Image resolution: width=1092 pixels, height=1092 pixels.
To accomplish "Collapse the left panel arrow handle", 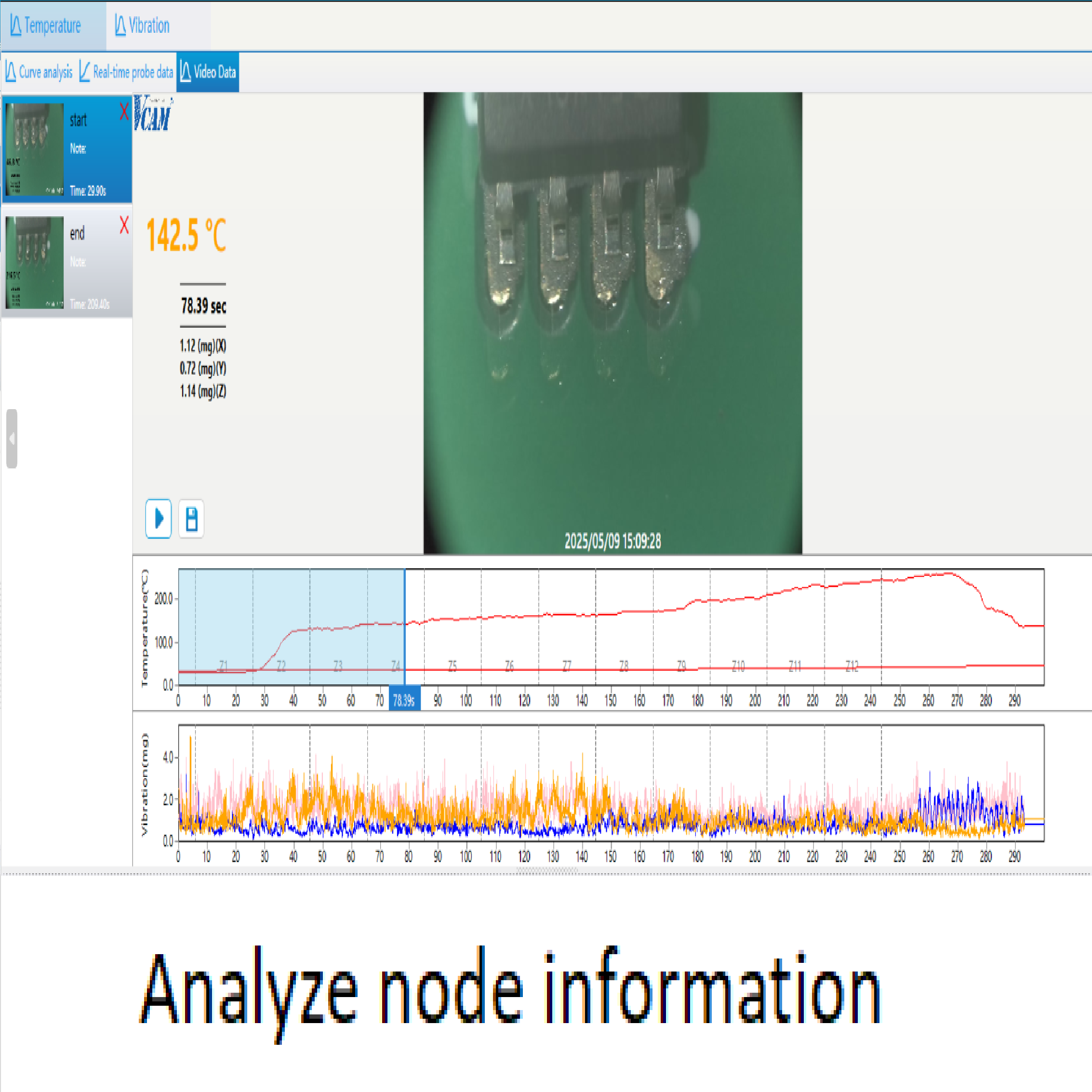I will [x=11, y=439].
